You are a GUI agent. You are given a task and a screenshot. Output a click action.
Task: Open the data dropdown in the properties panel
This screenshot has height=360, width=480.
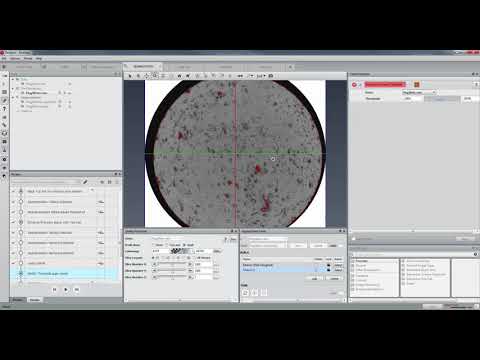419,92
